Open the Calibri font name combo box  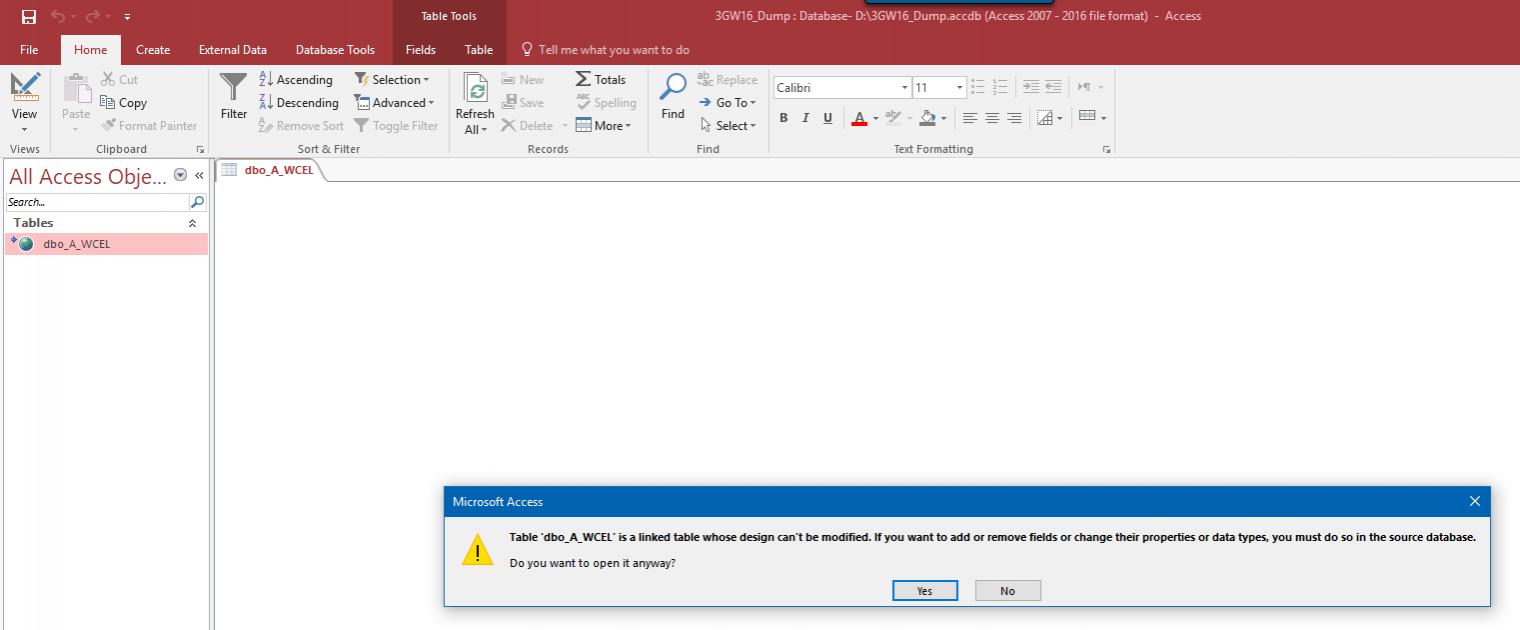click(x=842, y=88)
